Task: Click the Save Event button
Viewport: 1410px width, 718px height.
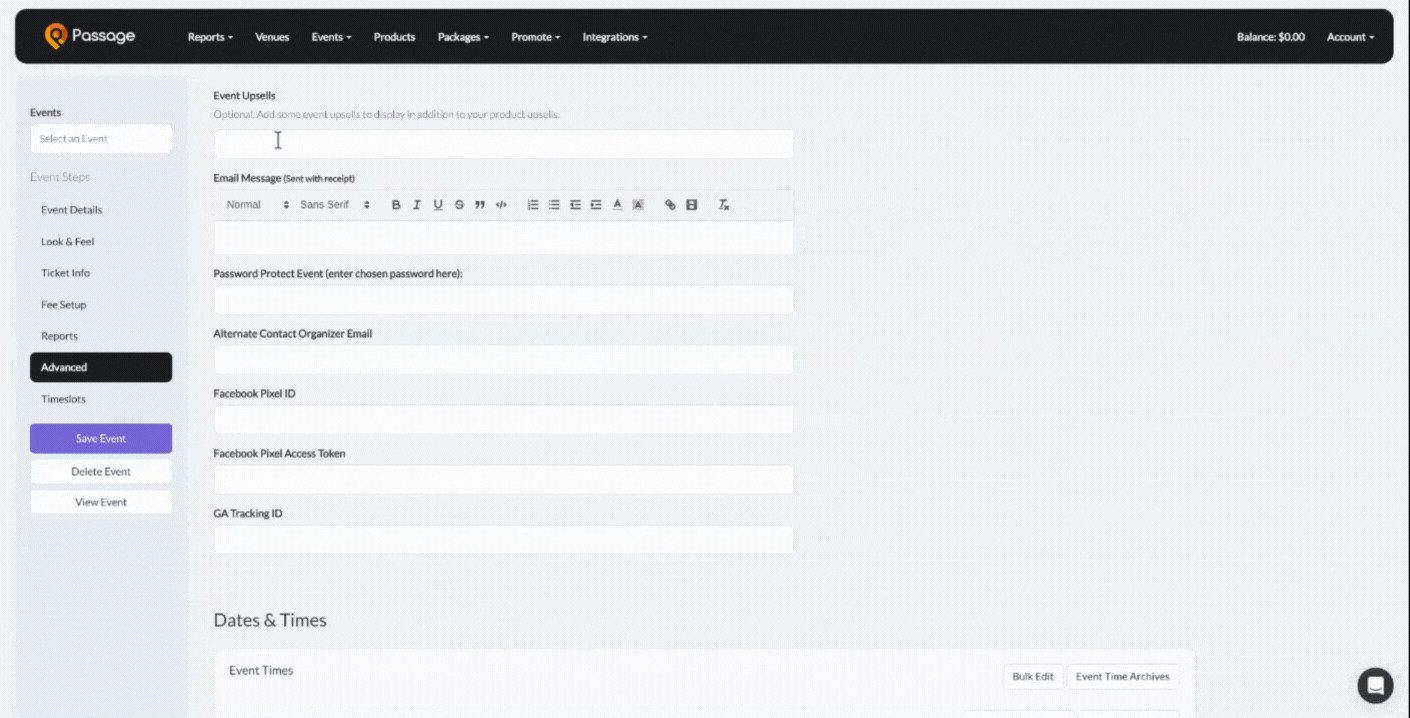Action: 101,438
